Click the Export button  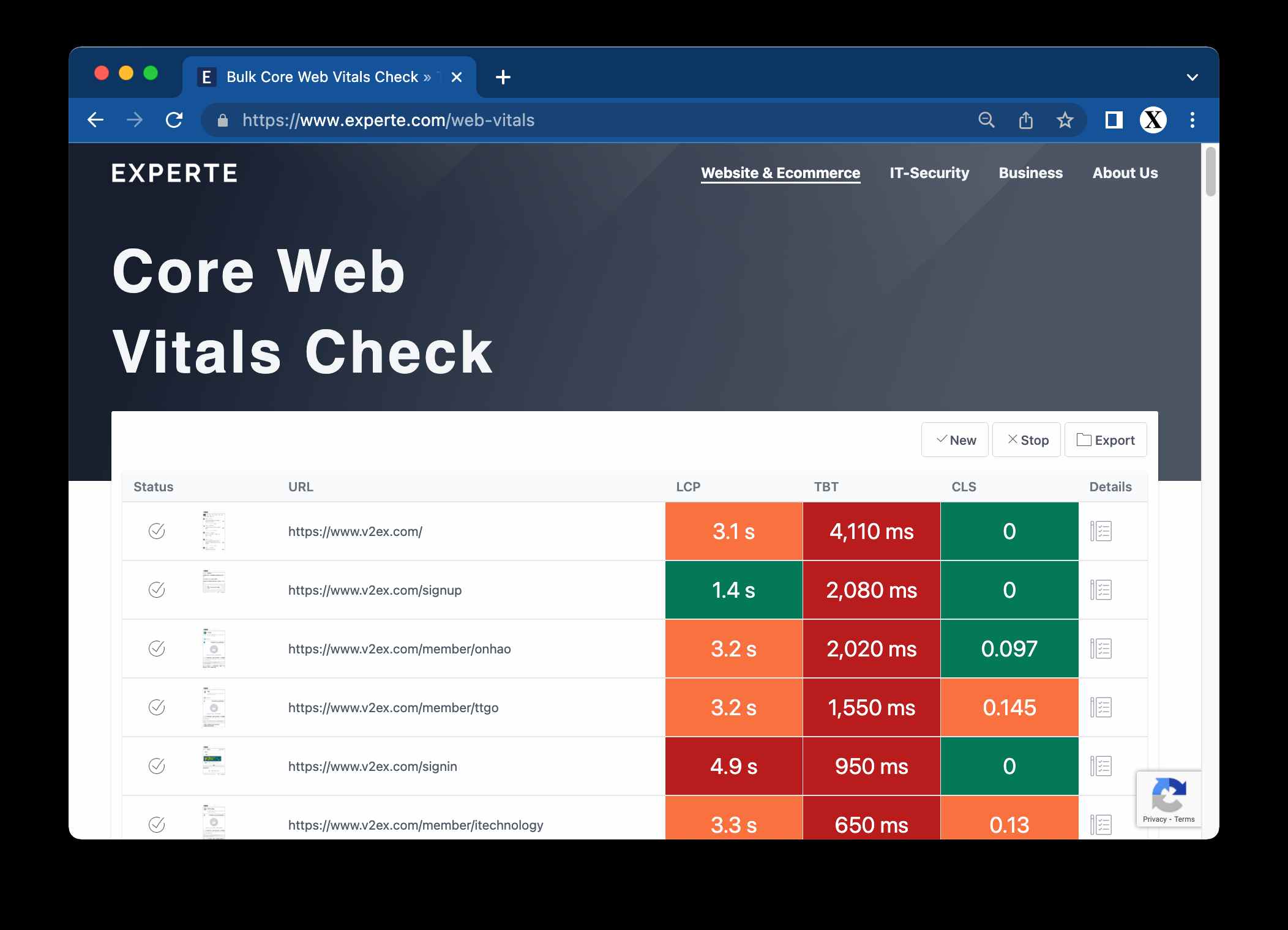tap(1106, 440)
